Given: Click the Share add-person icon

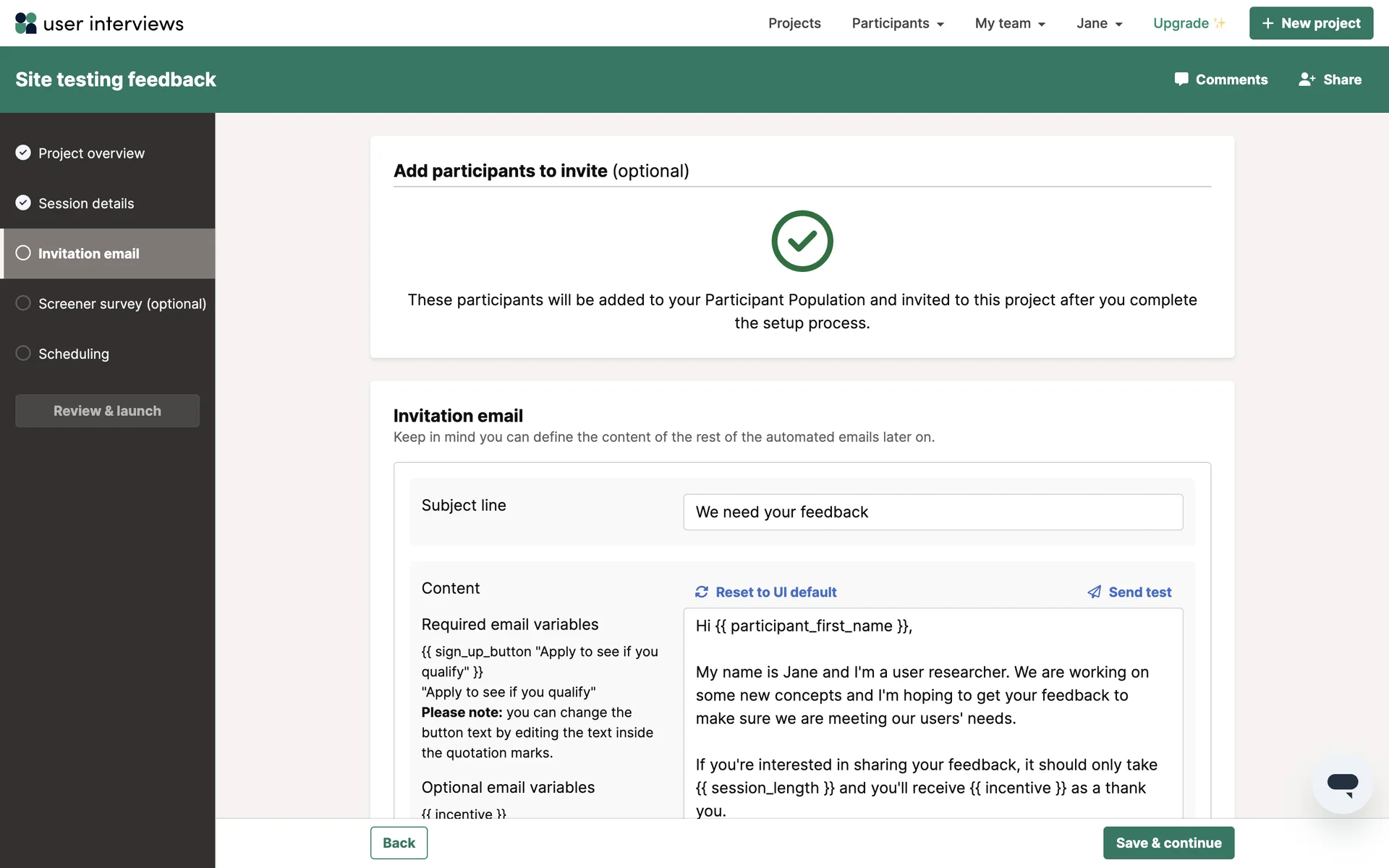Looking at the screenshot, I should 1307,80.
